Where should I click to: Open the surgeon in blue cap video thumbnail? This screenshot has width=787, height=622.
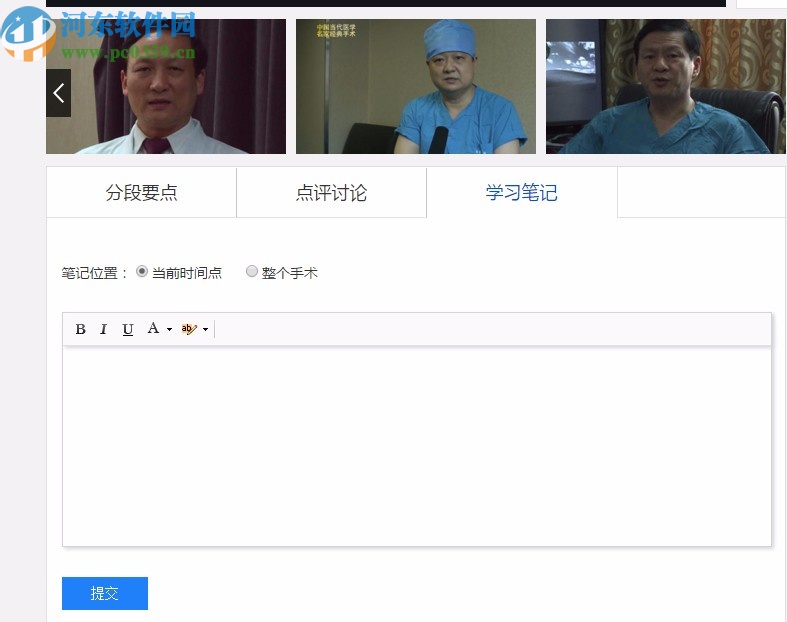(x=416, y=86)
